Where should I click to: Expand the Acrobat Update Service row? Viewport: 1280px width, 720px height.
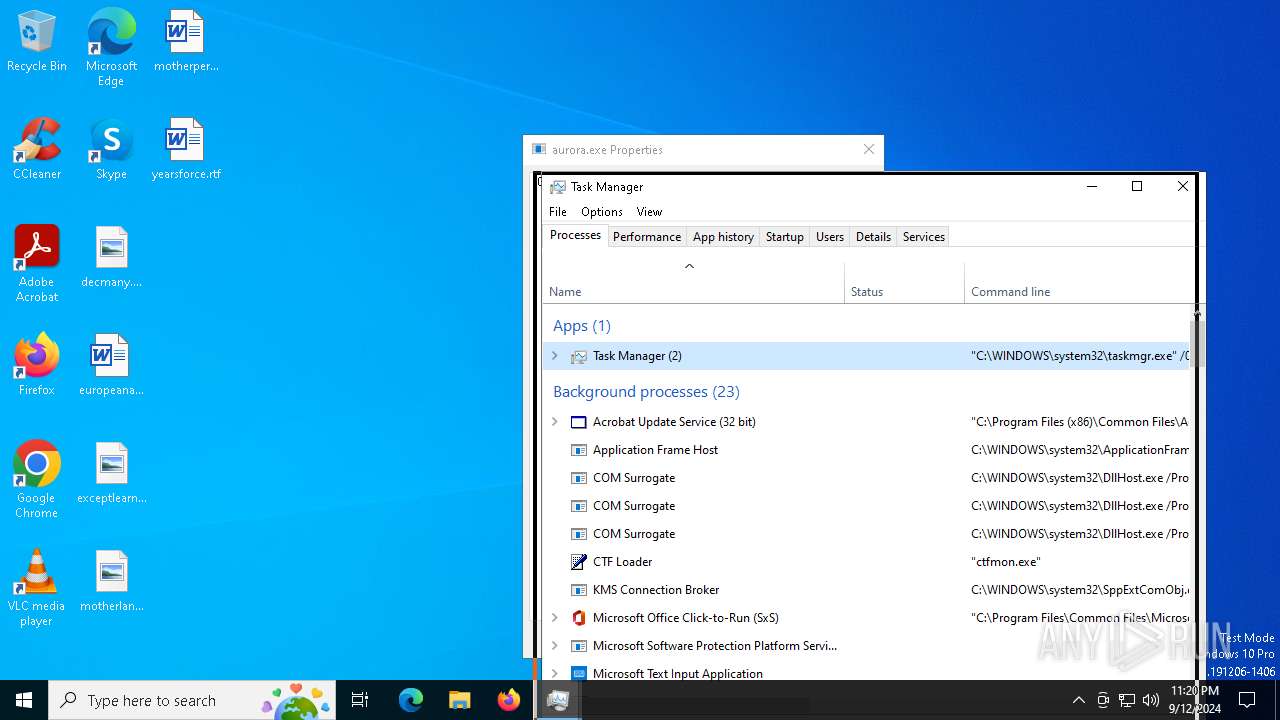coord(555,422)
